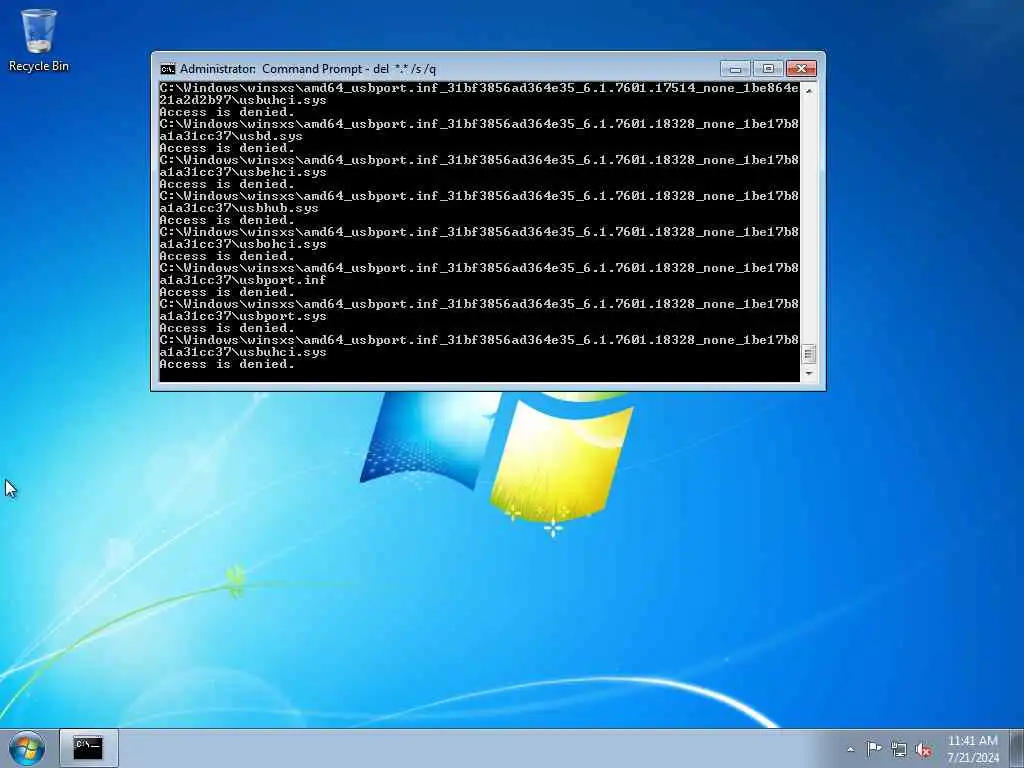Open the Recycle Bin desktop icon

click(39, 40)
